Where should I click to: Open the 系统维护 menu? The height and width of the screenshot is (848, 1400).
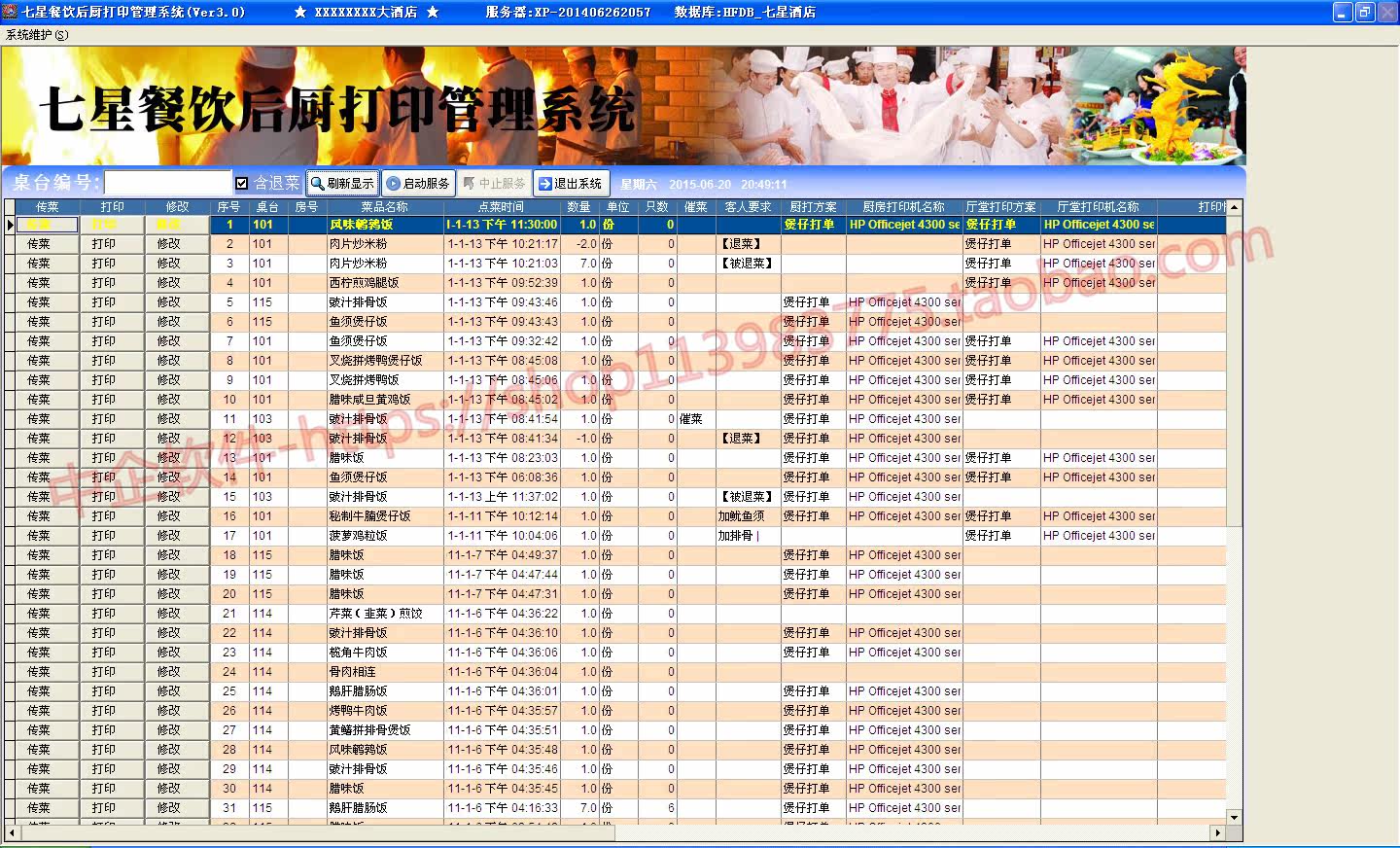pyautogui.click(x=37, y=35)
